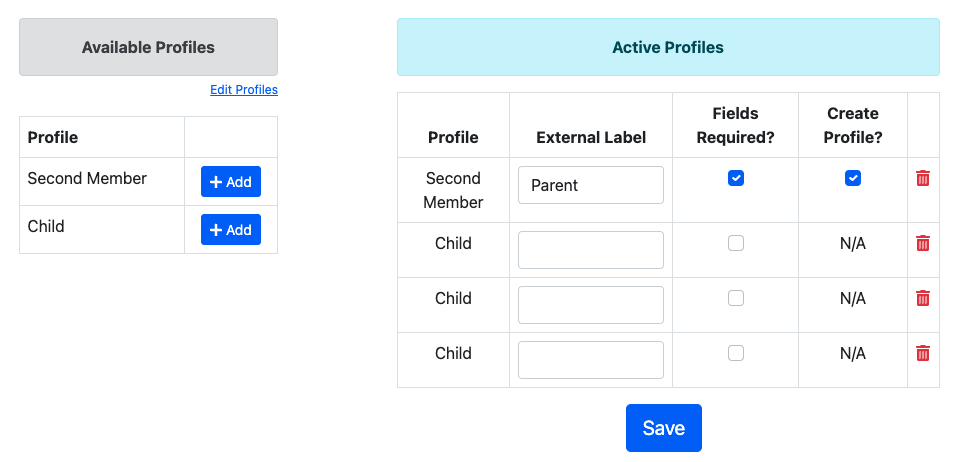Viewport: 976px width, 462px height.
Task: Remove the second Child row via trash icon
Action: 923,298
